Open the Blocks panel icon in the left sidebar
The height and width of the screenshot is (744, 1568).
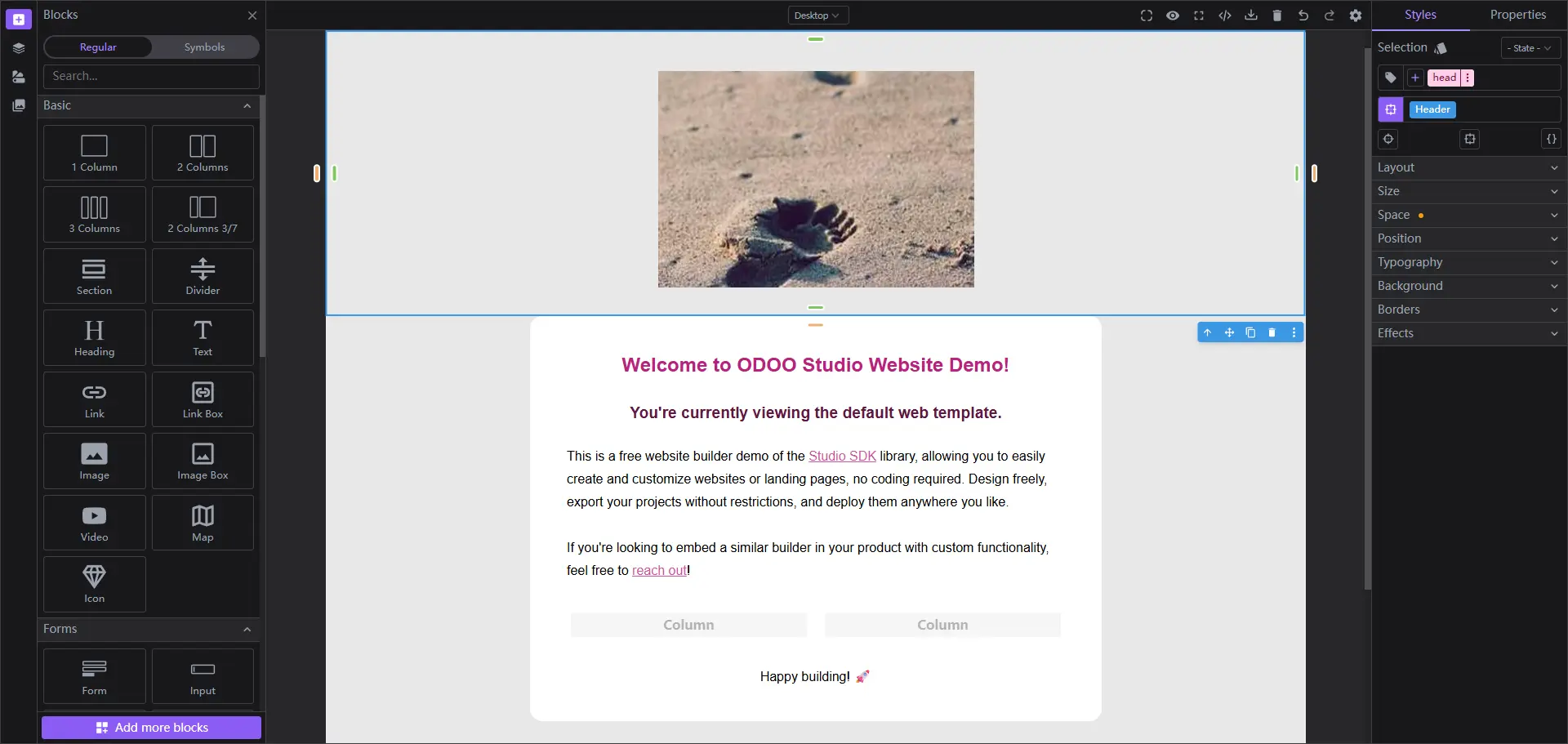coord(18,19)
